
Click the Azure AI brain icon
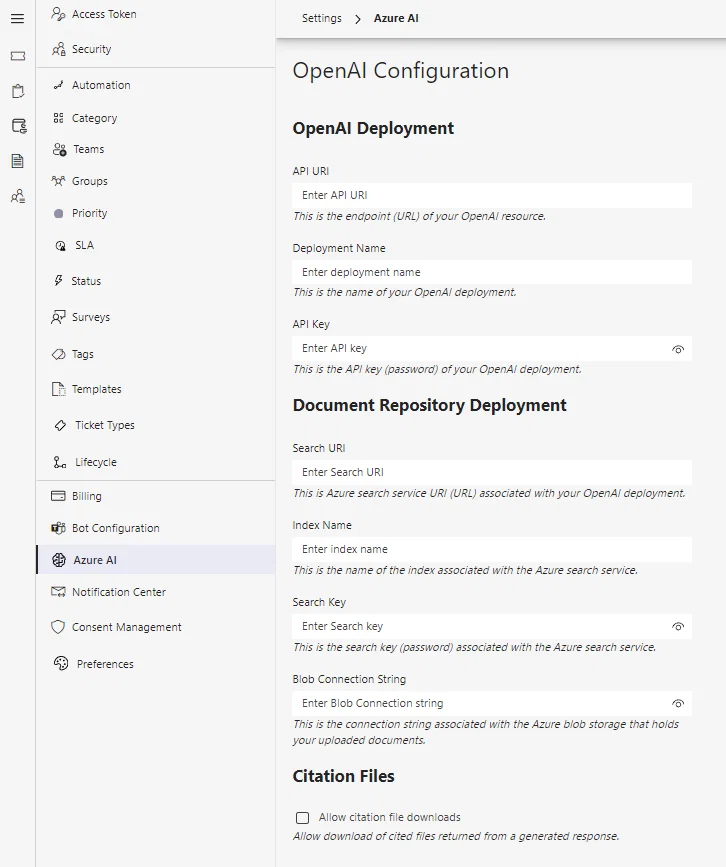59,560
